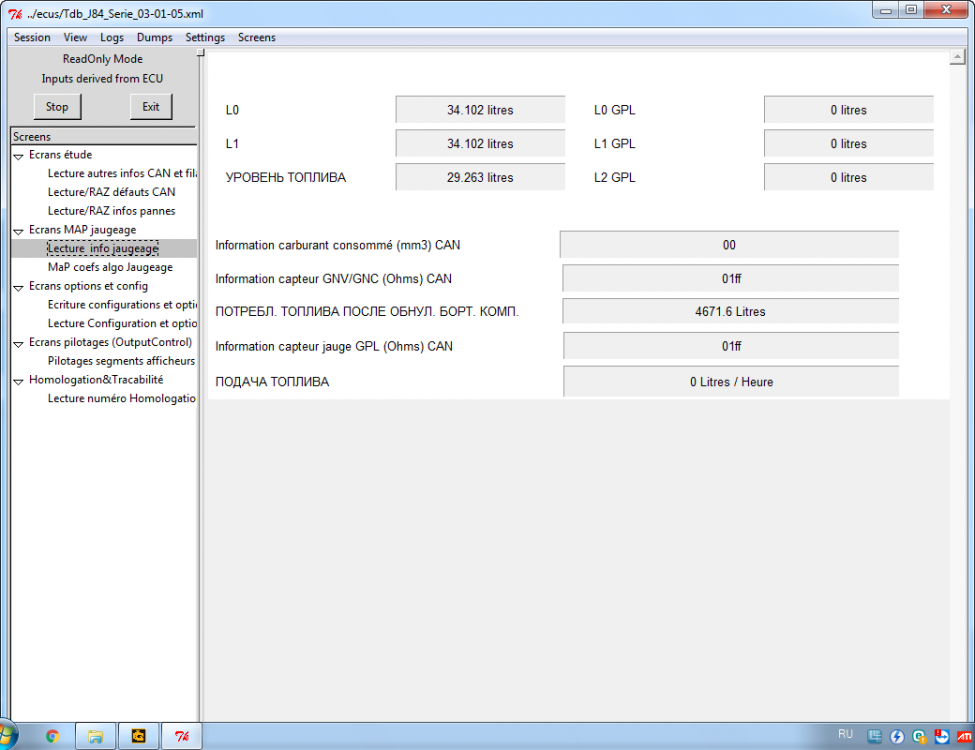Click the Stop button
The height and width of the screenshot is (750, 975).
57,106
